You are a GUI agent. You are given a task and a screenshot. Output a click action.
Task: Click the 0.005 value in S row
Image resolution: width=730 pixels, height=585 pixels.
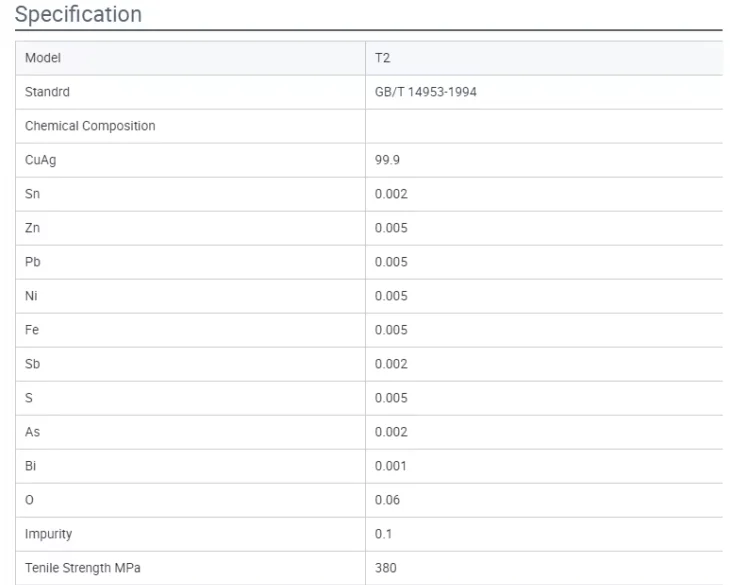(x=390, y=397)
